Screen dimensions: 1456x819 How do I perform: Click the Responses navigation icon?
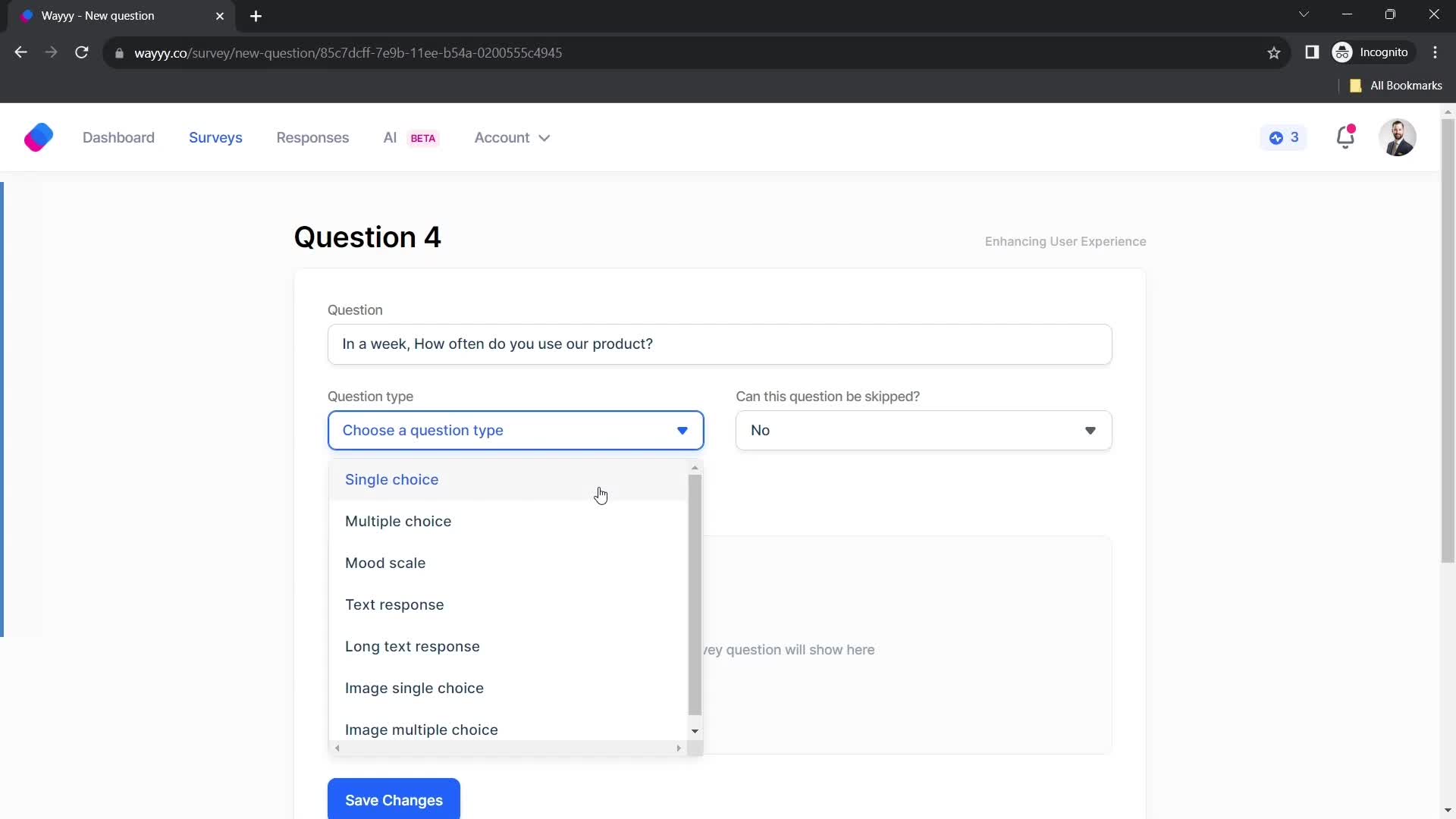313,137
